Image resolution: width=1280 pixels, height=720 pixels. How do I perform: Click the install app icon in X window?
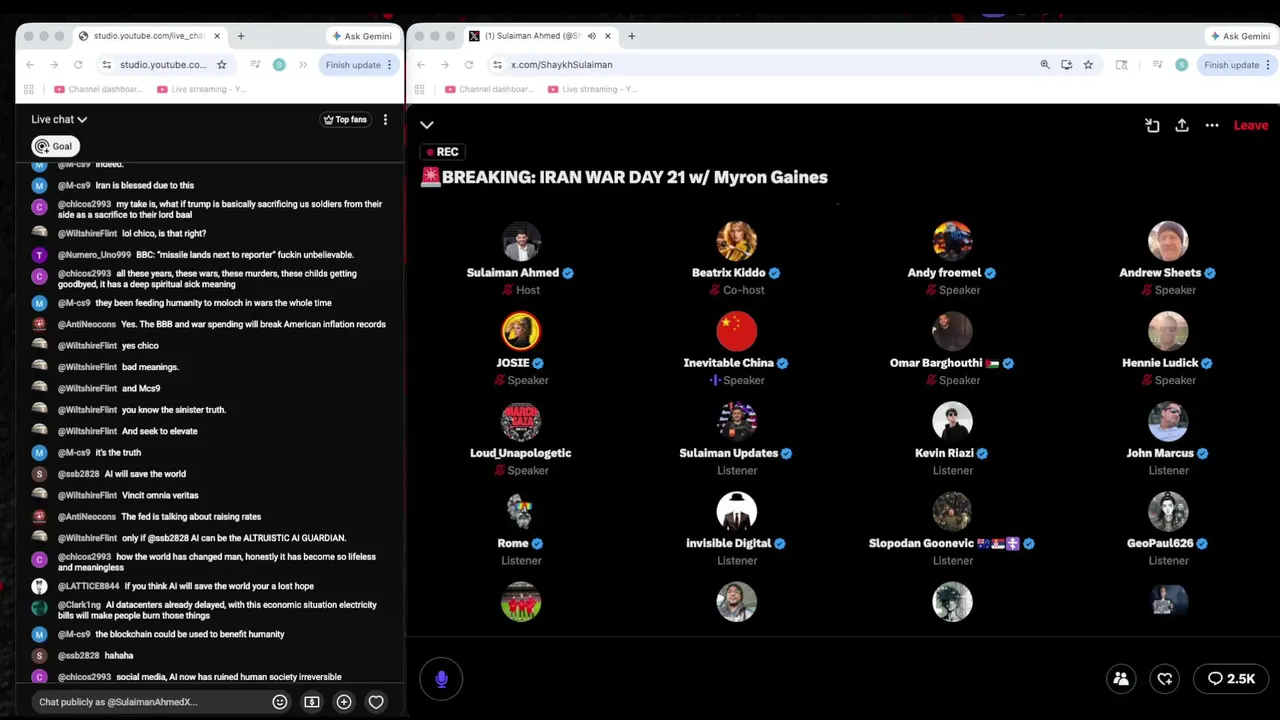[x=1067, y=65]
